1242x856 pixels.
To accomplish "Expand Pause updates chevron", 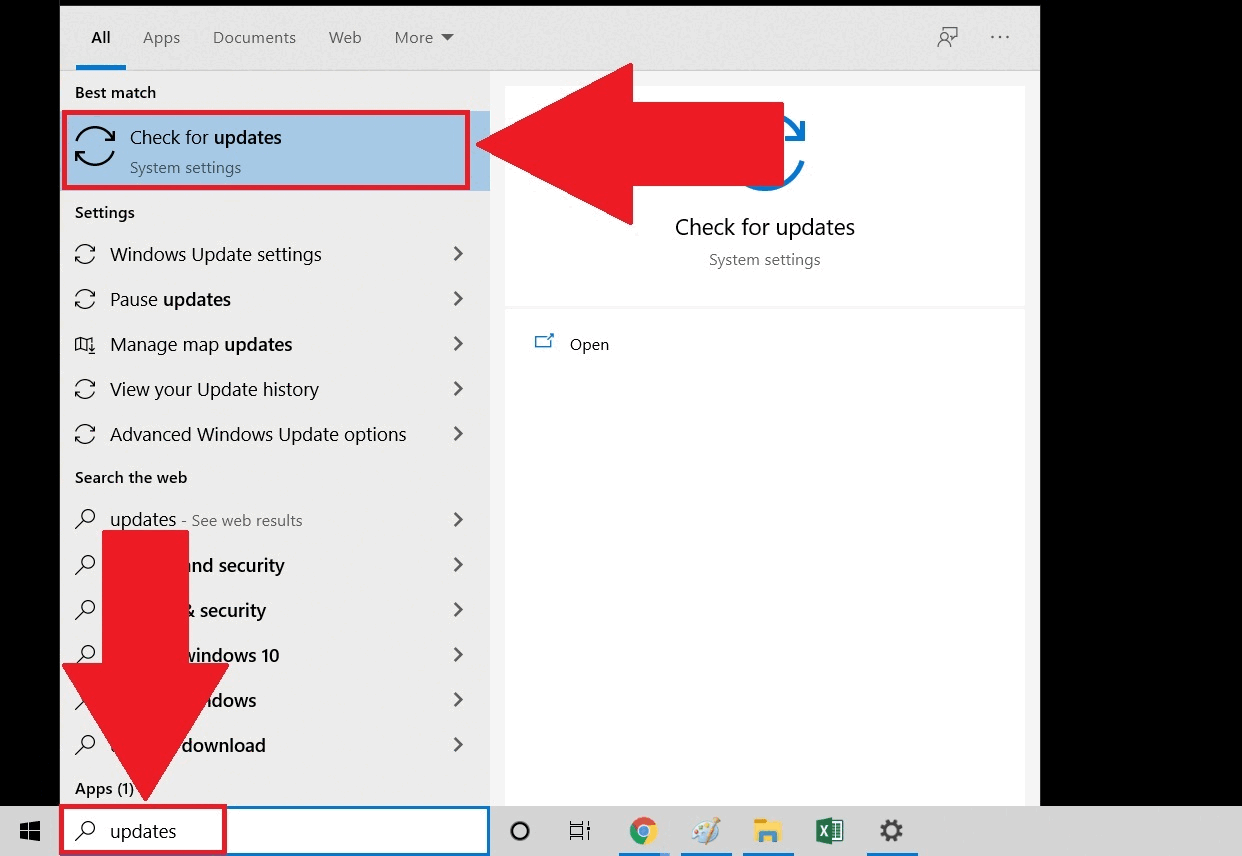I will pos(458,299).
